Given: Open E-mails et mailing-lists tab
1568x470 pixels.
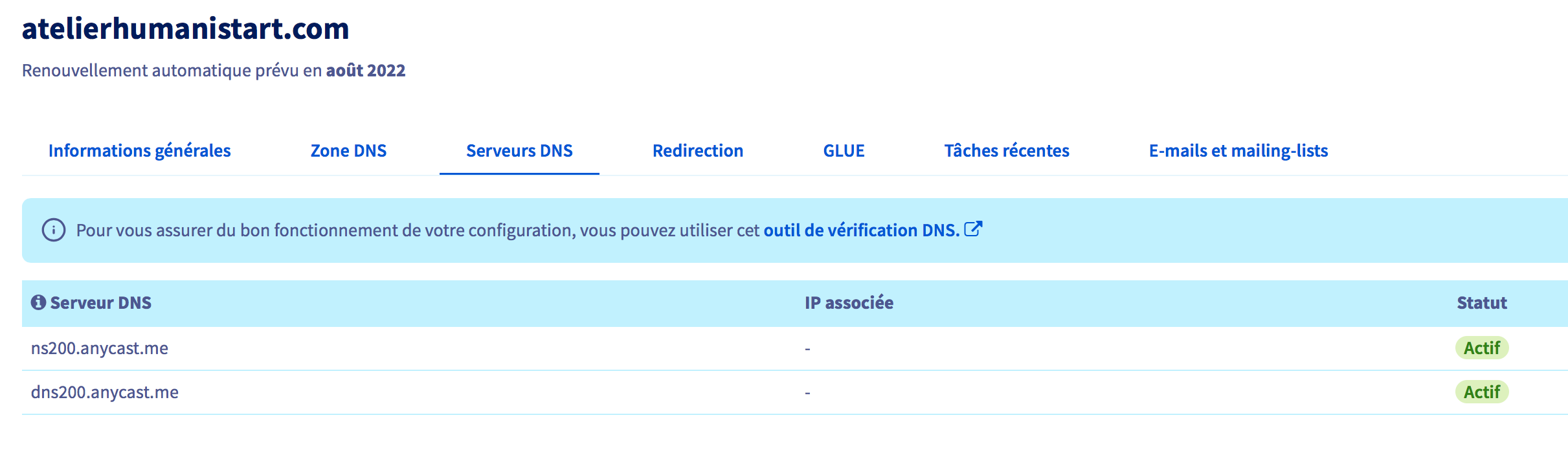Looking at the screenshot, I should [x=1238, y=151].
